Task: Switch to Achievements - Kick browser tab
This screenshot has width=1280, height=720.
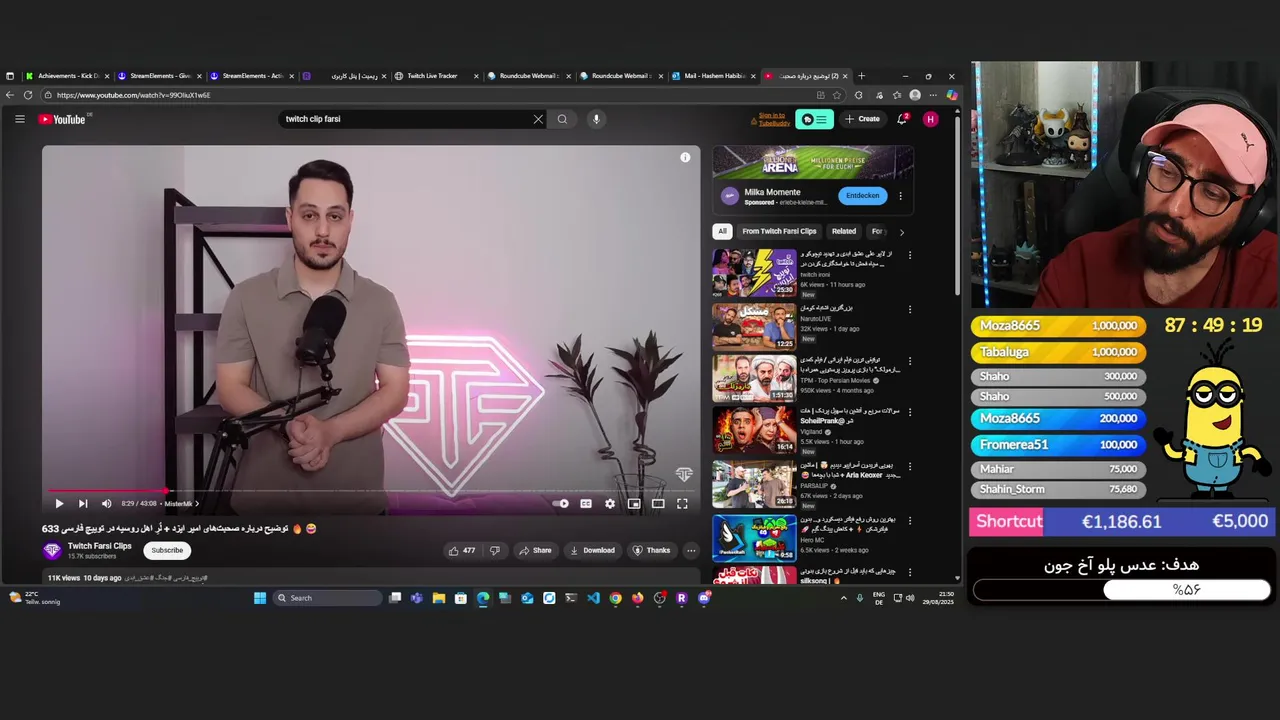Action: coord(67,76)
